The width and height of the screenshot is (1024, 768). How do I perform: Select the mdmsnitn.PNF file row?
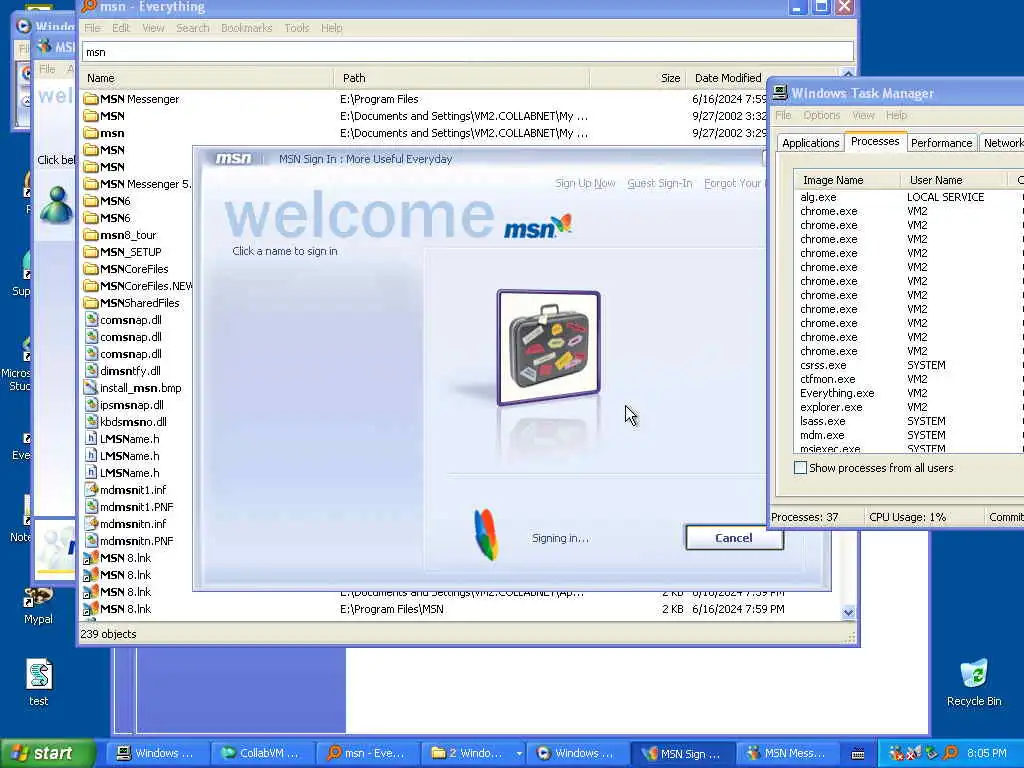click(x=137, y=541)
